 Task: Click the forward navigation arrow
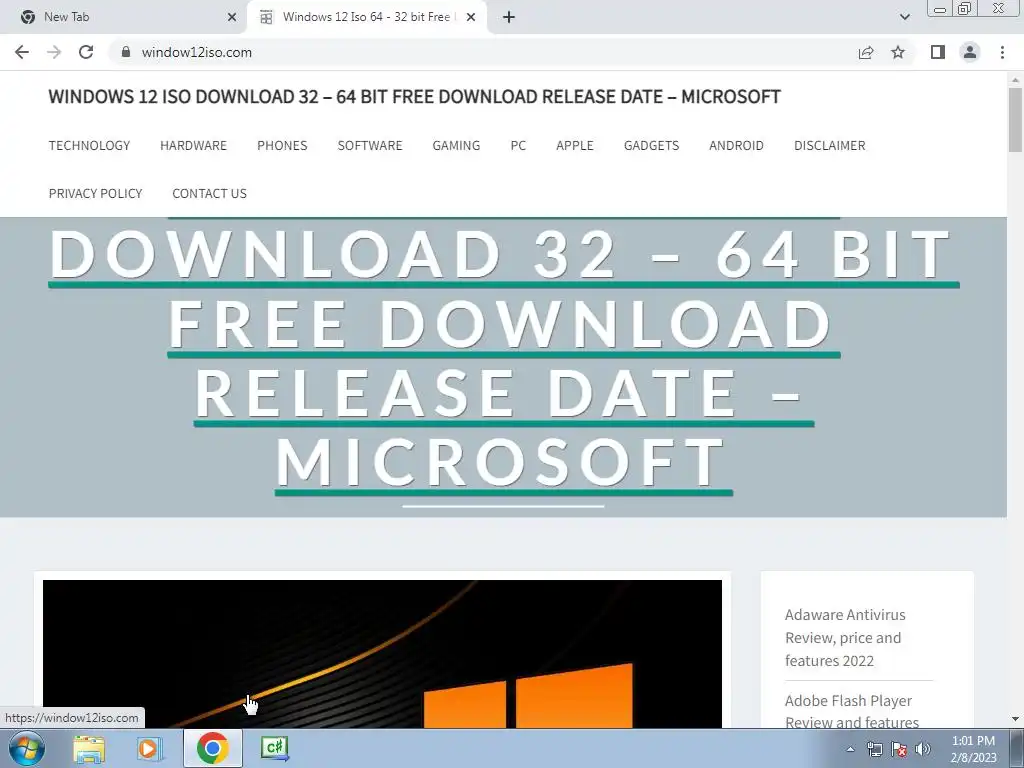coord(54,52)
